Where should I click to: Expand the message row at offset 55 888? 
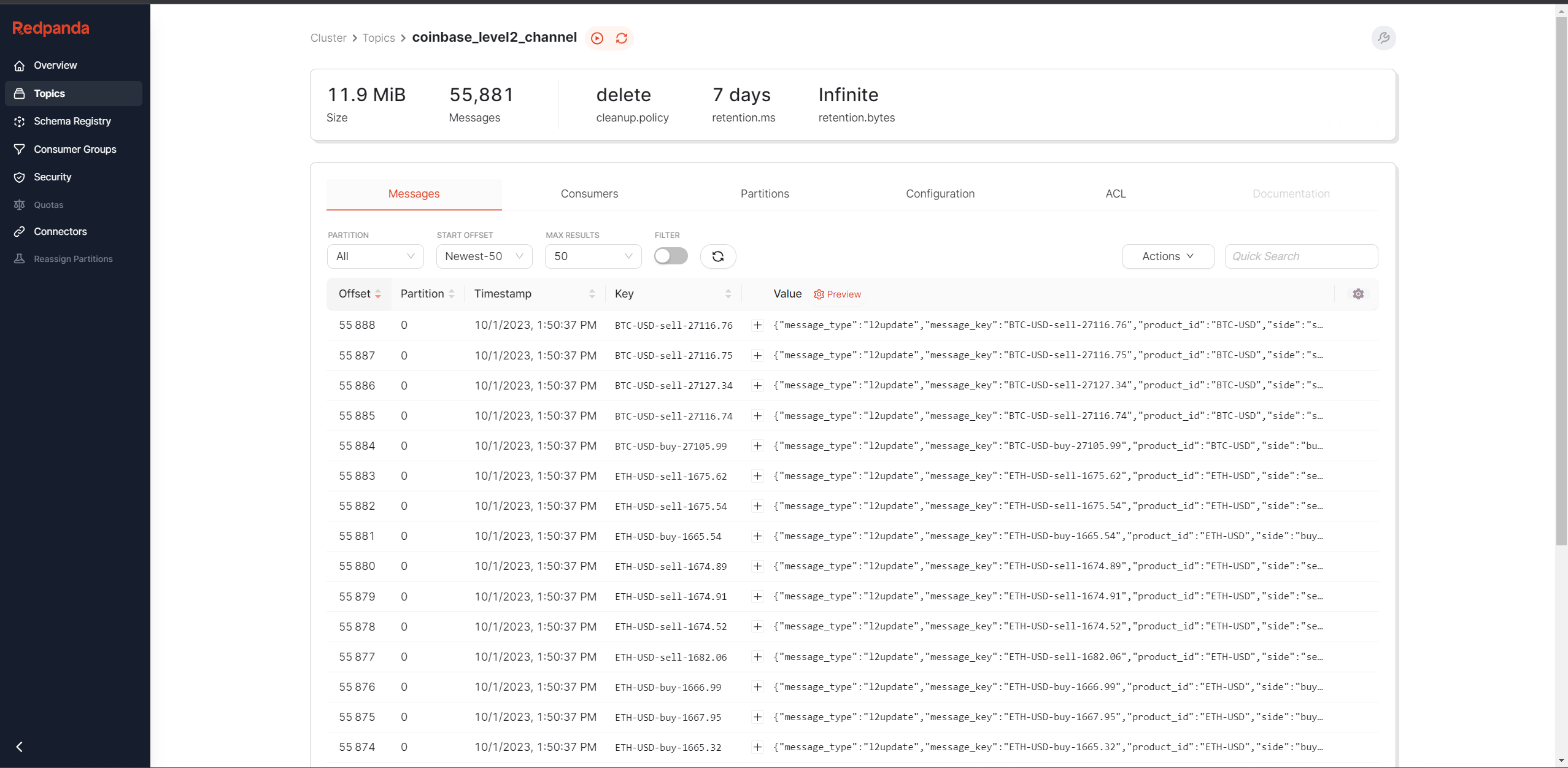pos(757,325)
